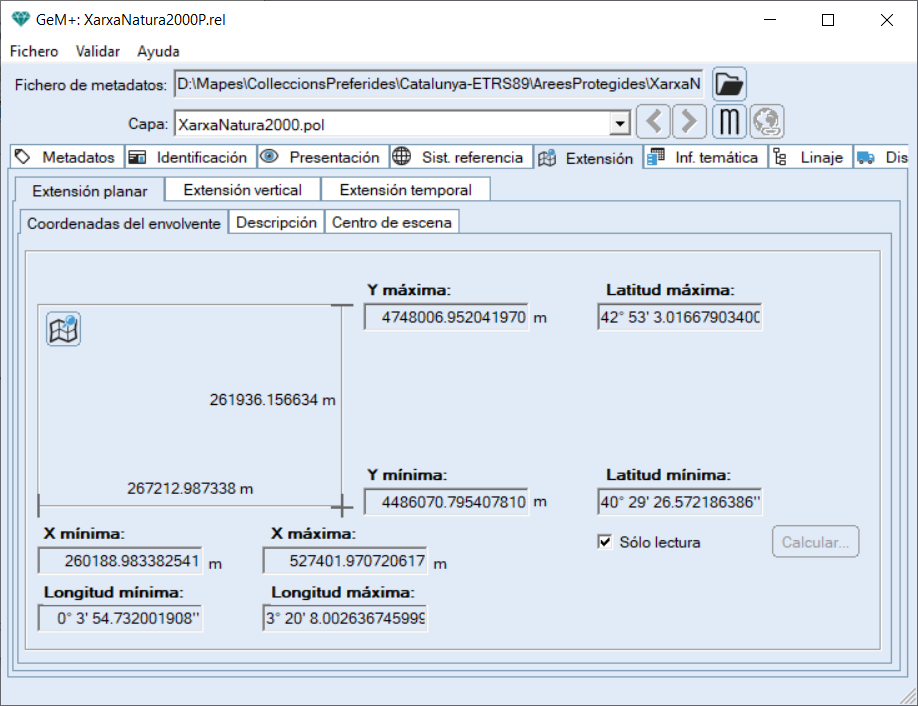Open the Ayuda menu
918x706 pixels.
[x=158, y=51]
